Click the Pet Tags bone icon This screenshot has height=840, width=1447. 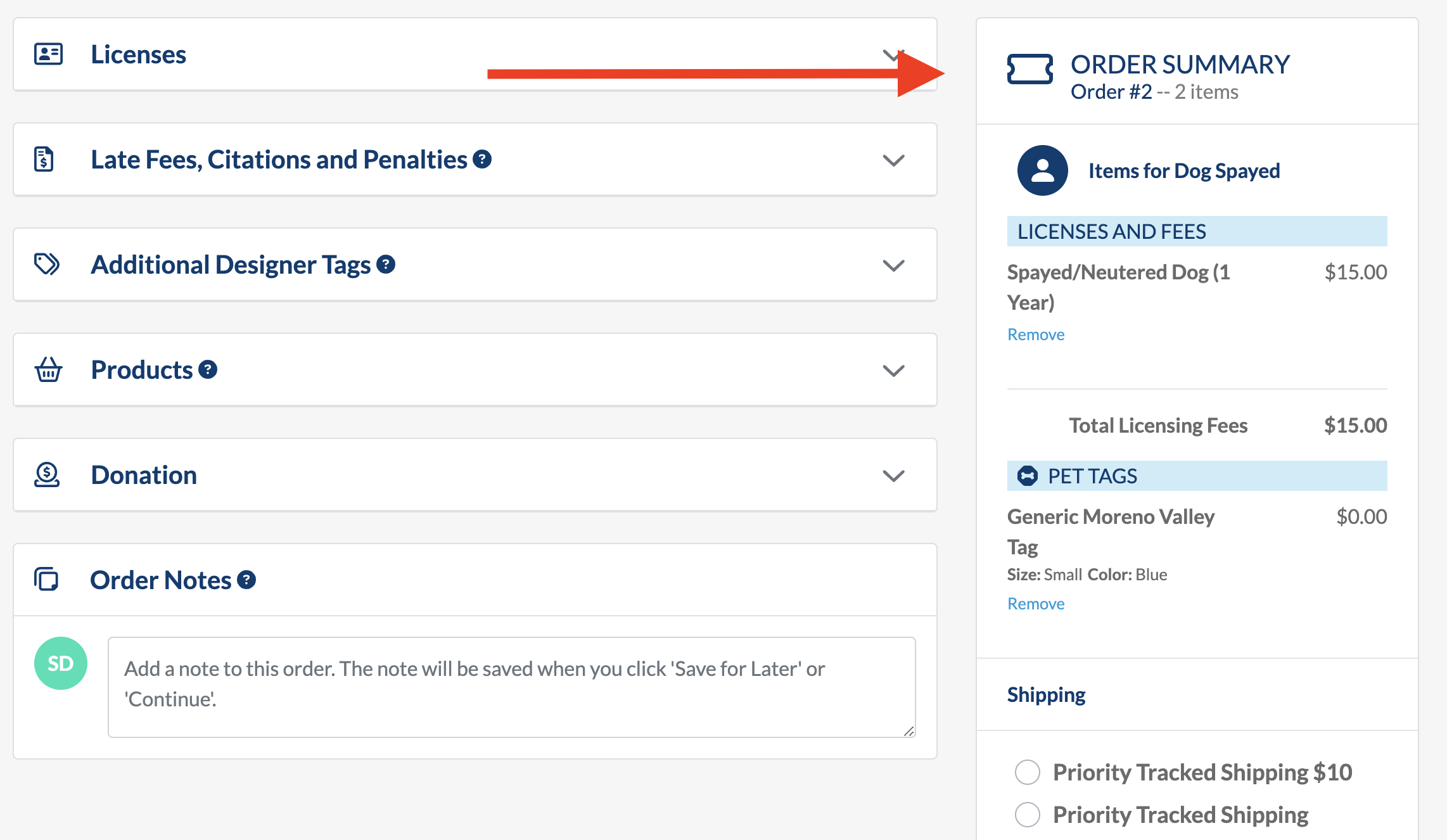pyautogui.click(x=1028, y=475)
